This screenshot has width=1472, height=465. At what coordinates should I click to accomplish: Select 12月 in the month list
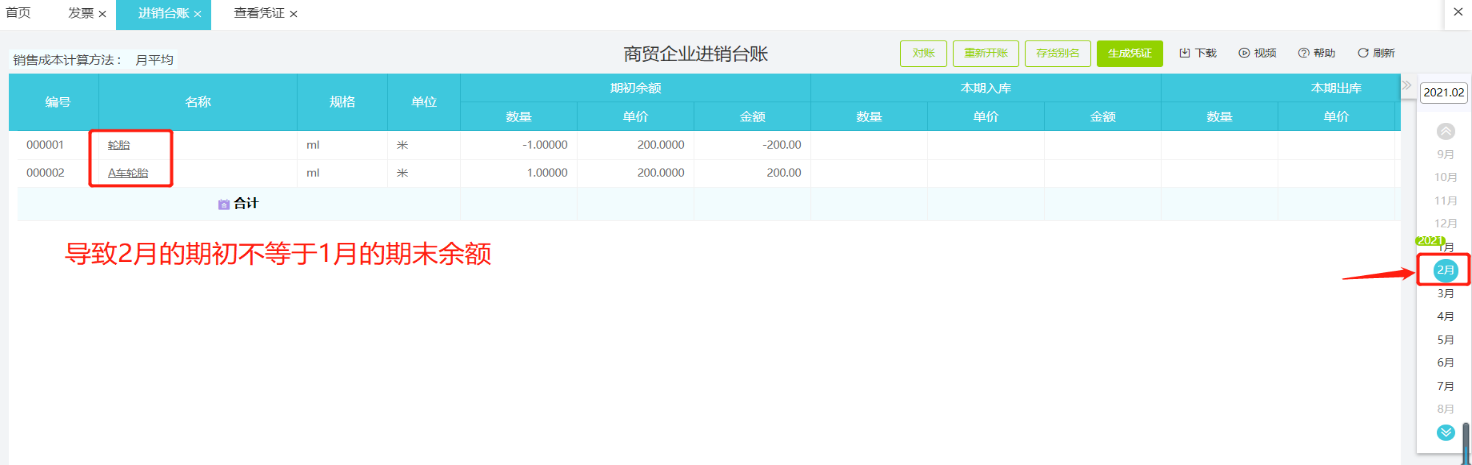pos(1445,223)
